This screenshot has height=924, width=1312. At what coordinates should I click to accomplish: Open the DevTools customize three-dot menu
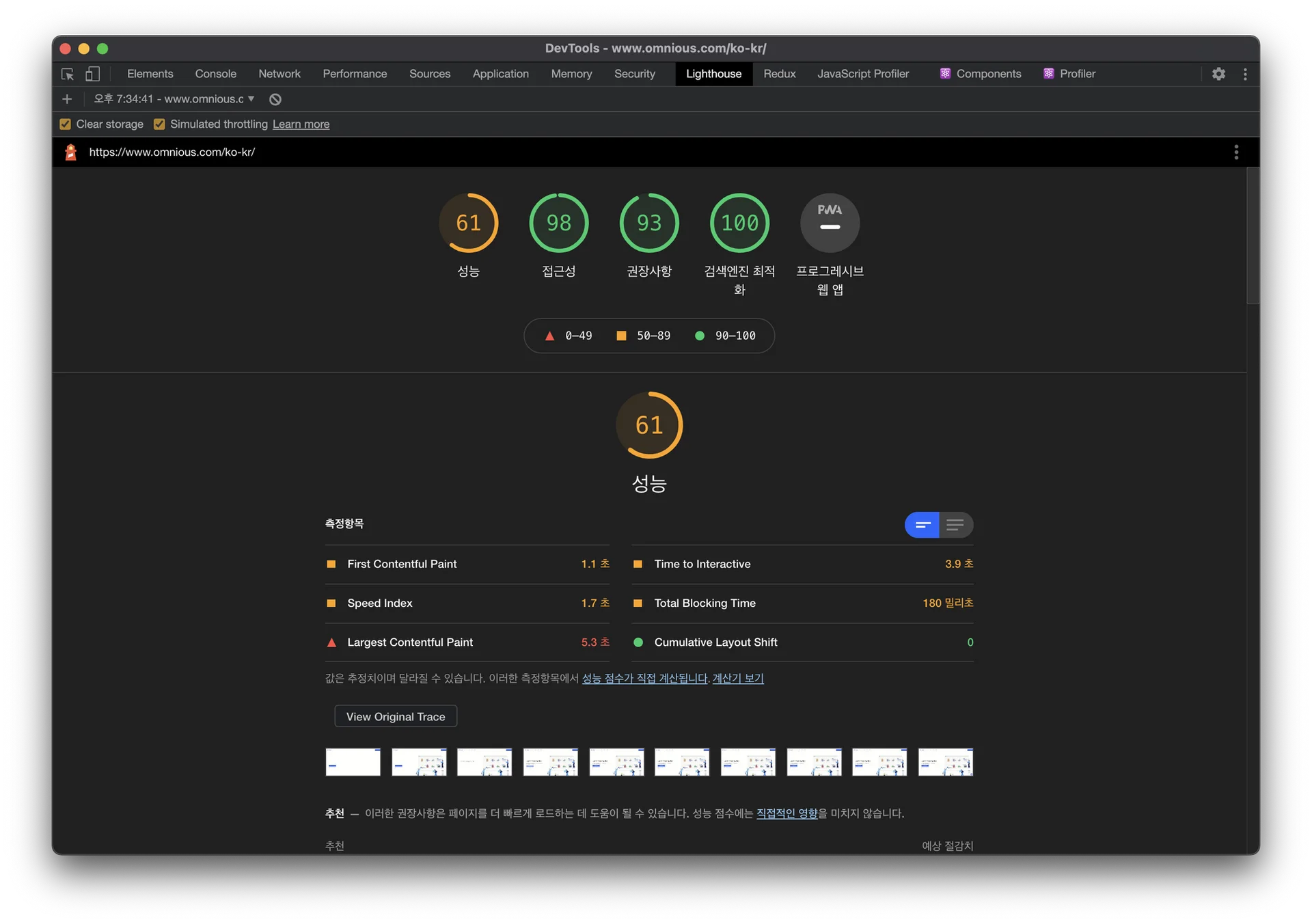tap(1245, 74)
